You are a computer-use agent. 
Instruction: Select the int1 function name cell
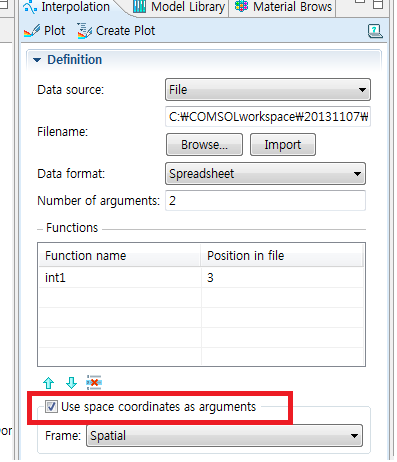point(120,278)
